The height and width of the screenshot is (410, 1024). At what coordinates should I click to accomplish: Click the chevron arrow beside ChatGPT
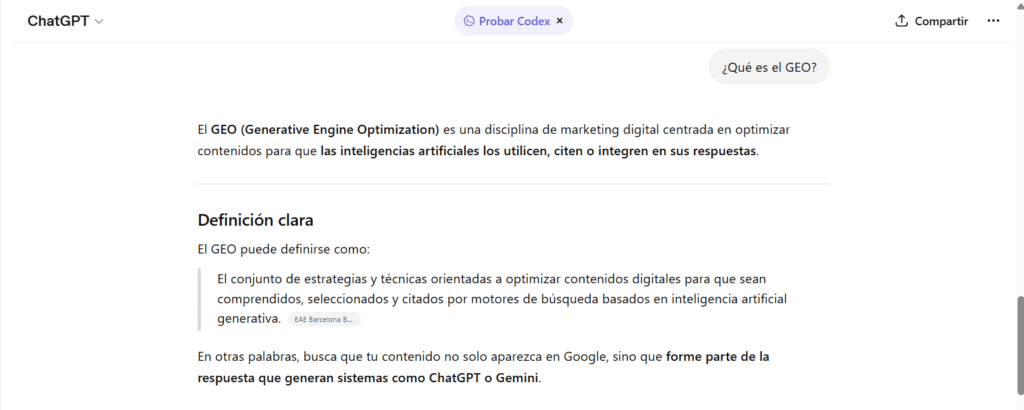[x=99, y=21]
